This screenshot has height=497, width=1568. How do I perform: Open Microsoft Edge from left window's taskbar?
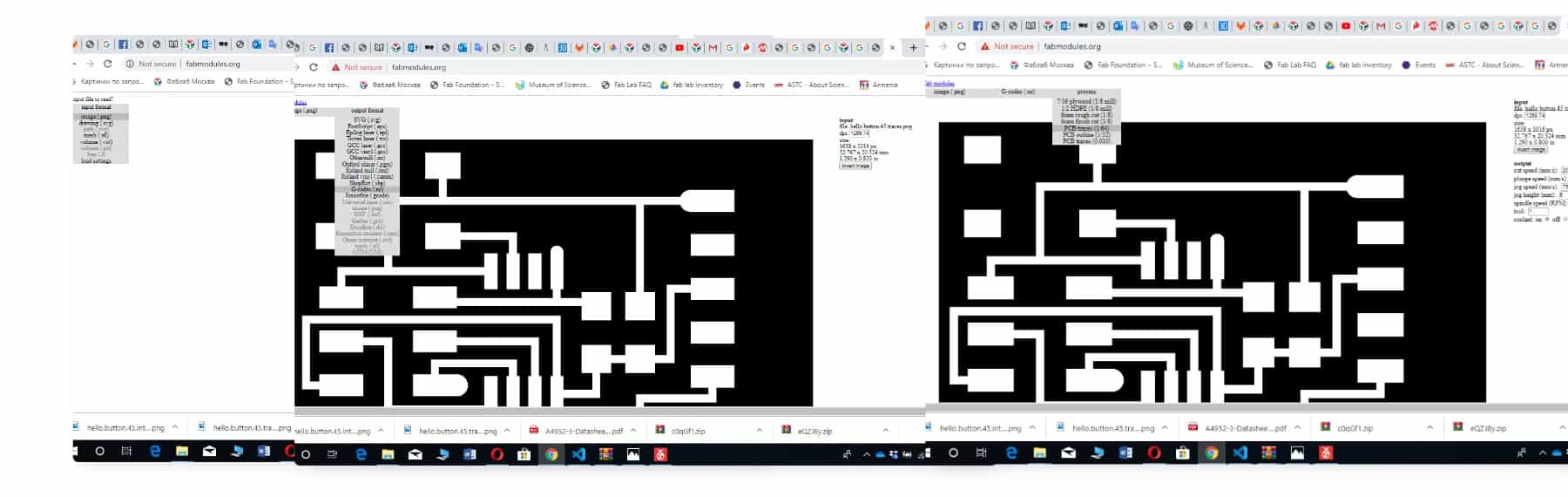pyautogui.click(x=155, y=452)
